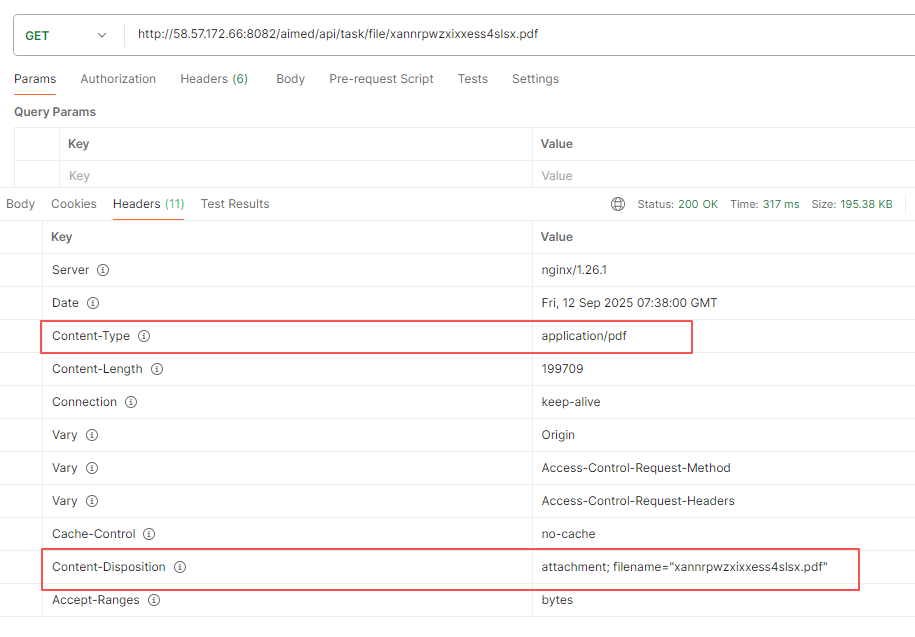Click the network globe icon

618,204
